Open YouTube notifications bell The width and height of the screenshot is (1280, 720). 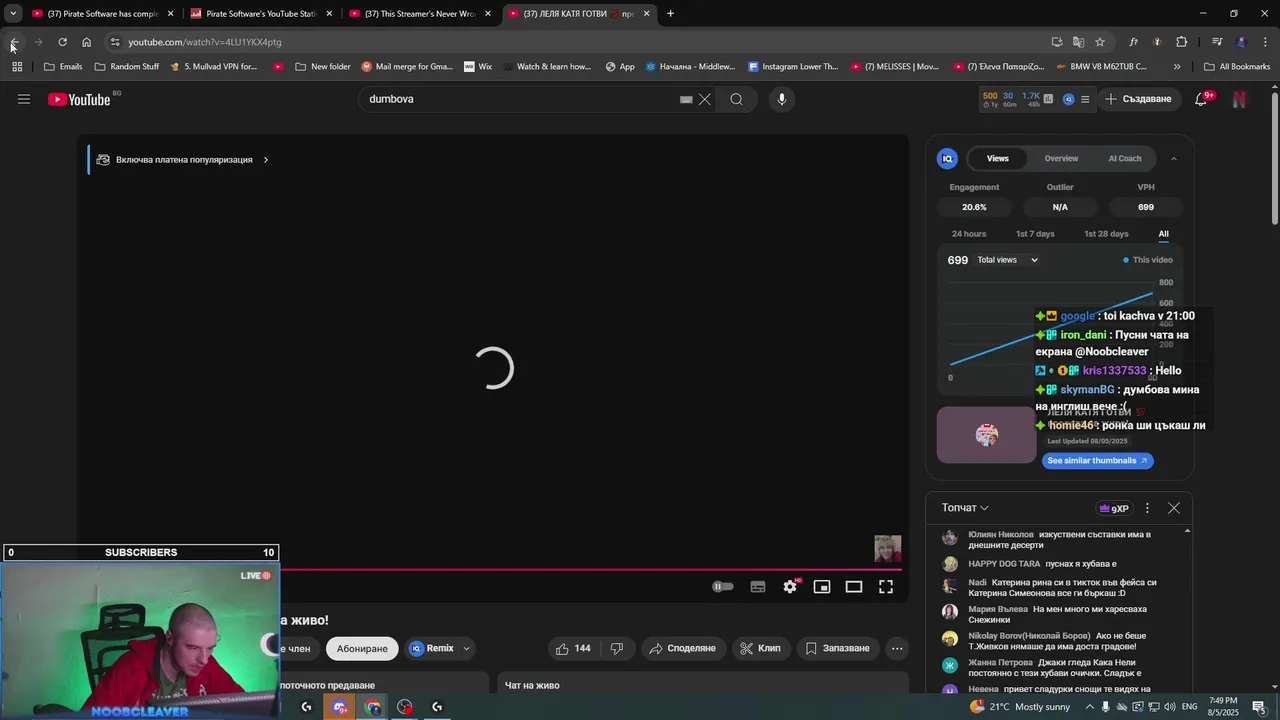tap(1201, 99)
